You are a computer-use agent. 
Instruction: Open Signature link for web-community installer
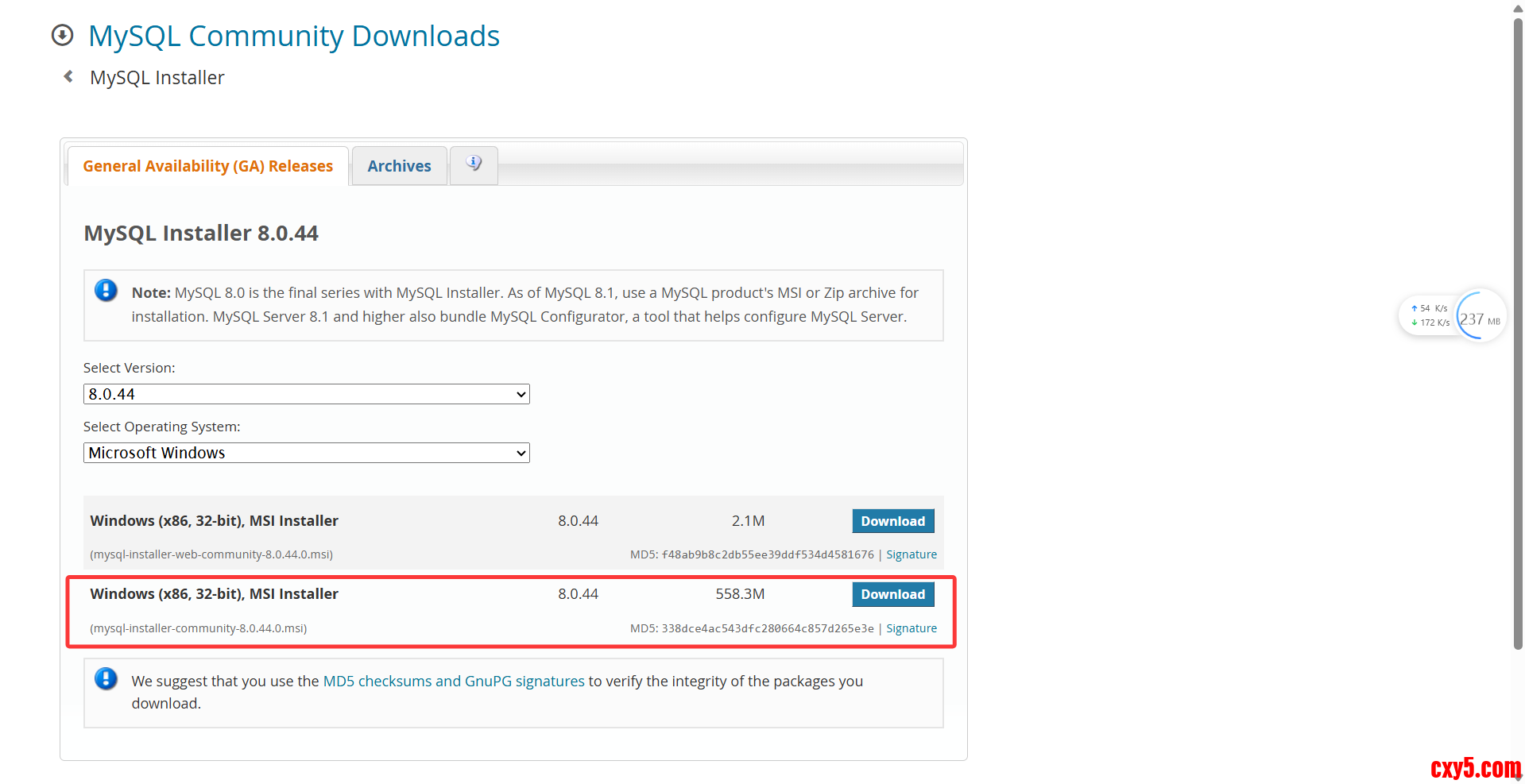912,554
